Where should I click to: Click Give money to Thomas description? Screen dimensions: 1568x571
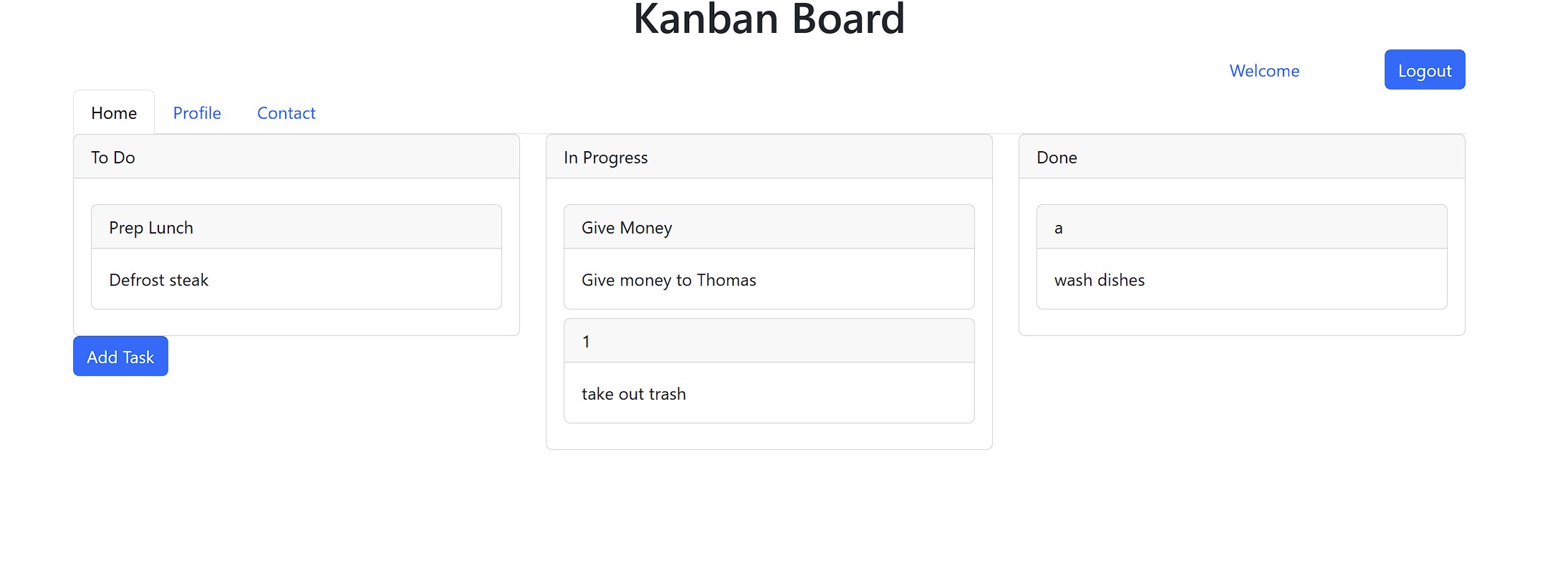668,280
